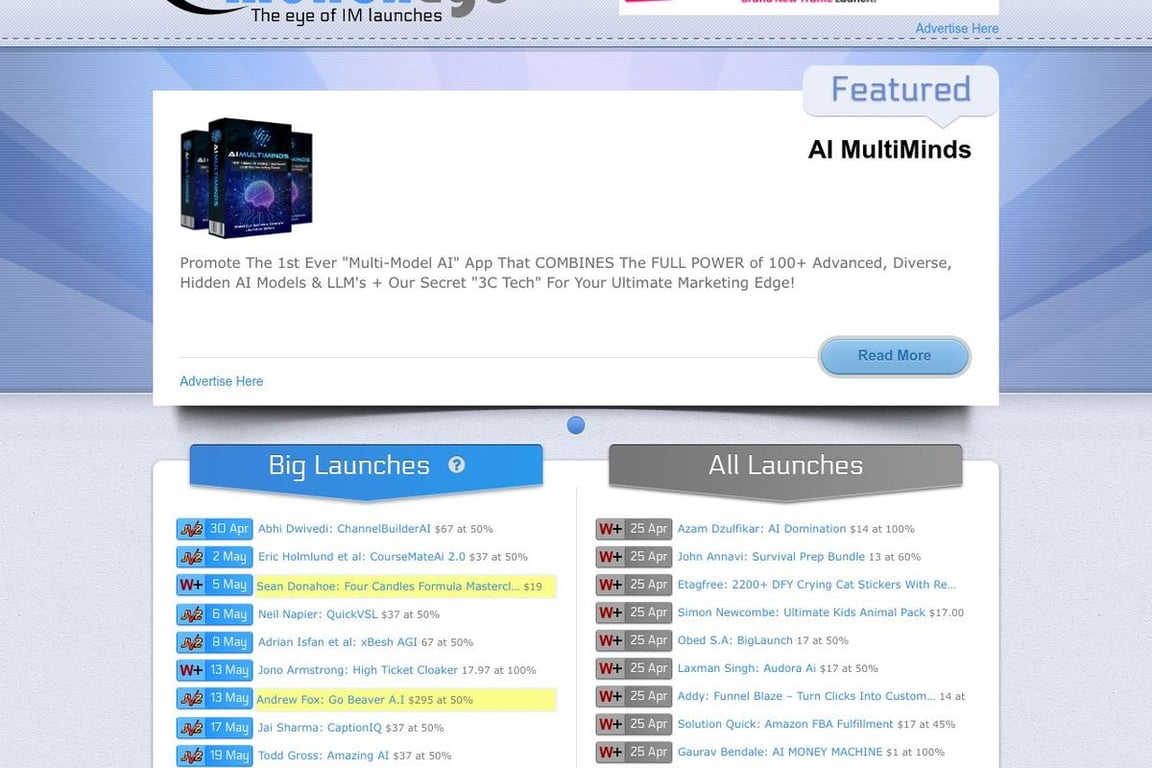Click the blue featured slider dot
1152x768 pixels.
tap(576, 426)
